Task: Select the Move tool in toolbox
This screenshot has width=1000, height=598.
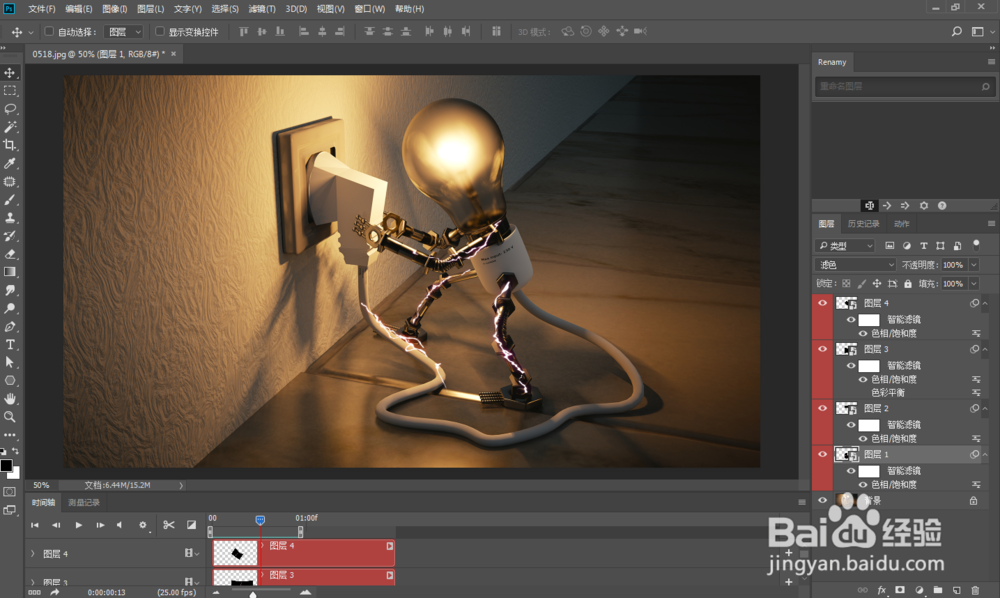Action: (10, 73)
